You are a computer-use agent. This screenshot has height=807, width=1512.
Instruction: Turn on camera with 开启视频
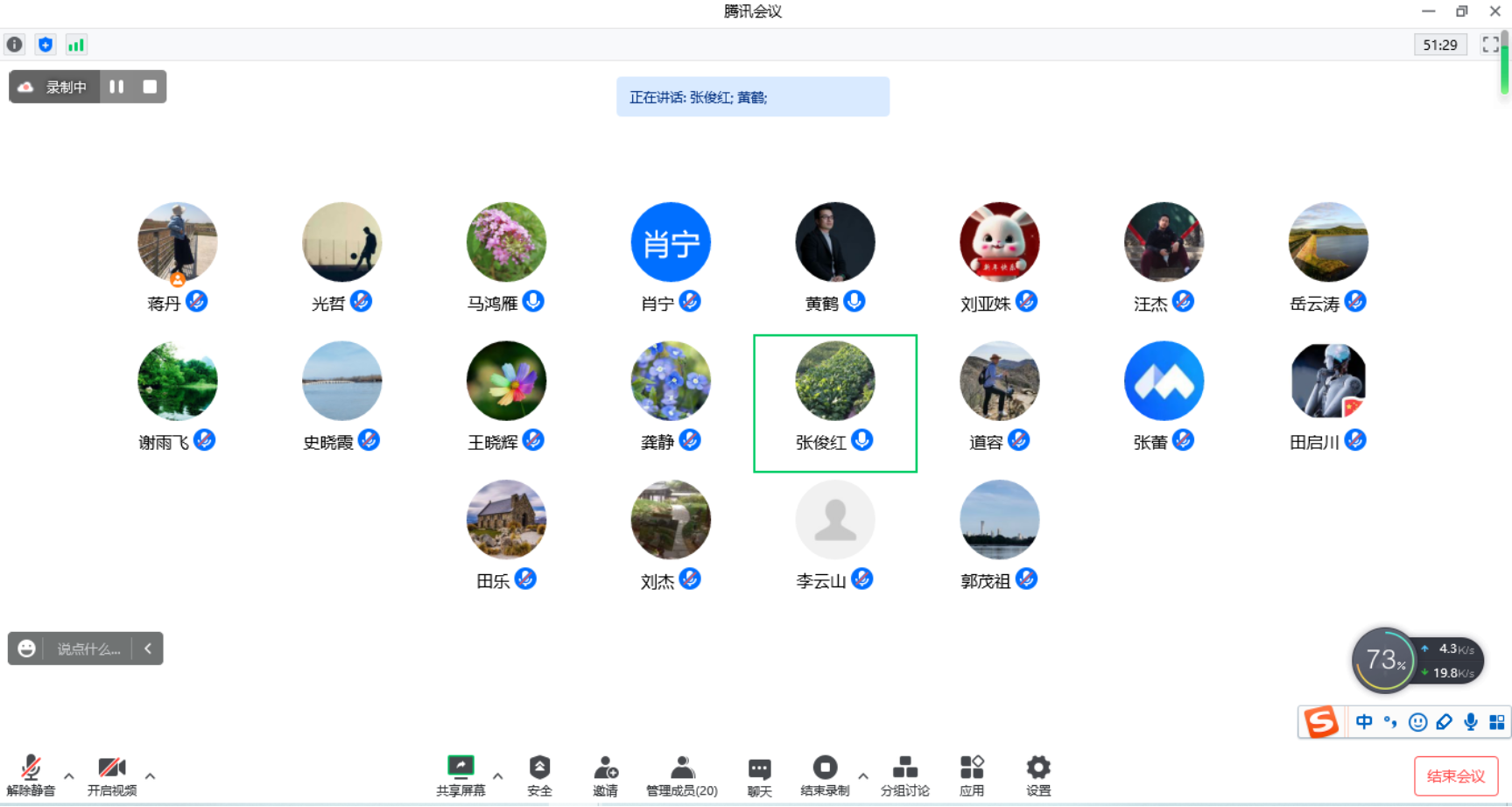[112, 775]
